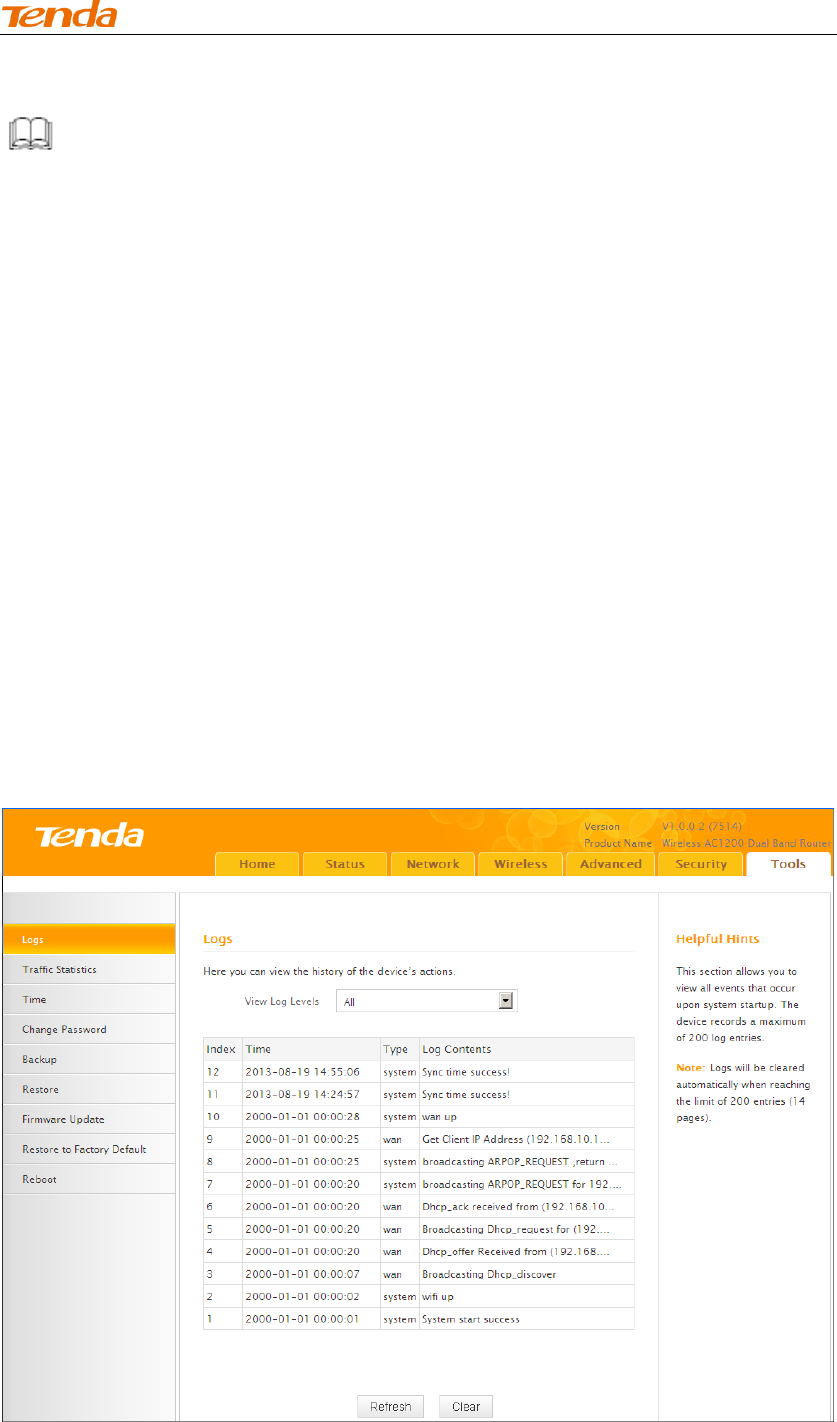Click the Log Contents column header
The height and width of the screenshot is (1422, 837).
click(x=527, y=1049)
